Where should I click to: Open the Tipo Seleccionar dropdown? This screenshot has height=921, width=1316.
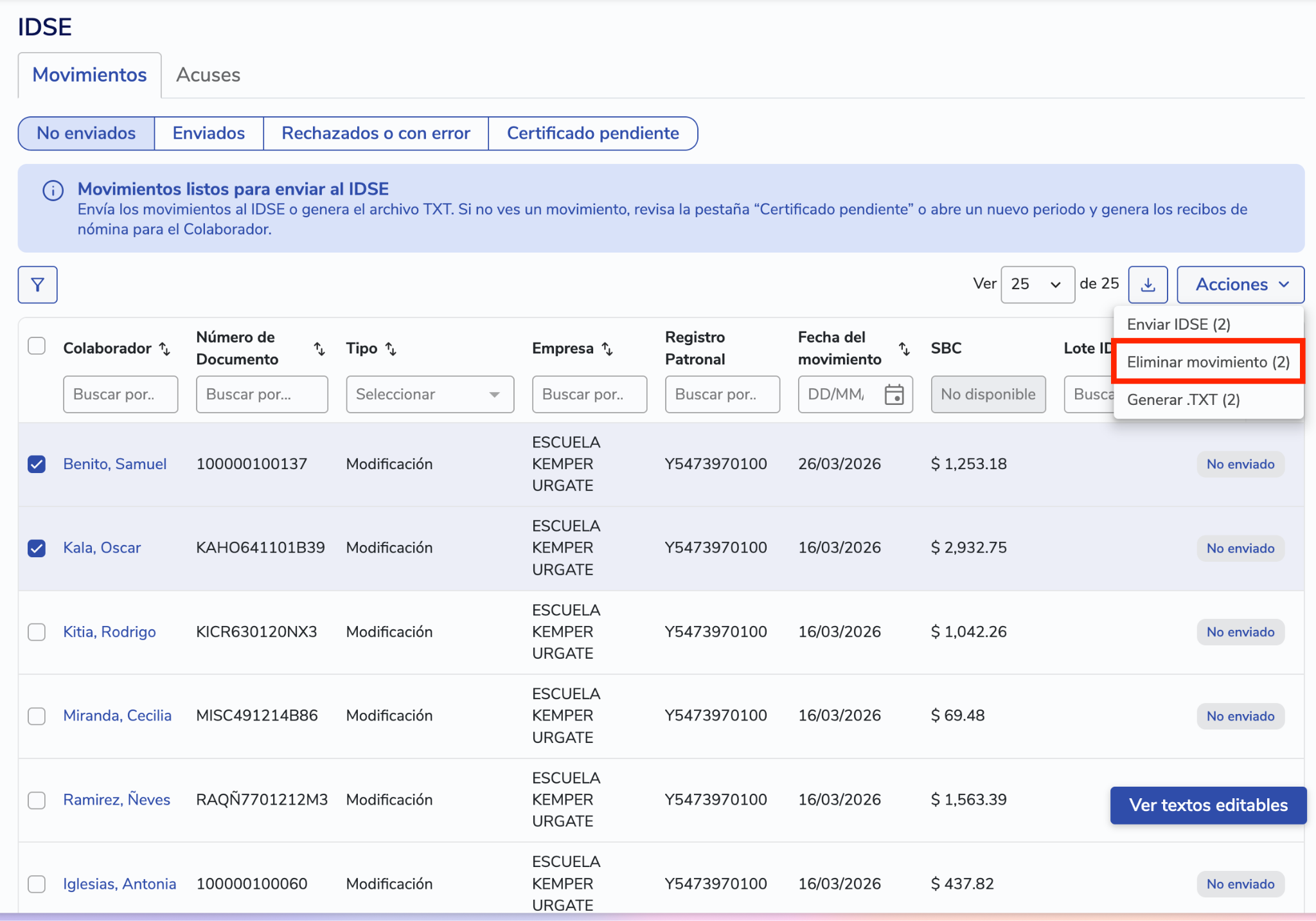pos(429,394)
